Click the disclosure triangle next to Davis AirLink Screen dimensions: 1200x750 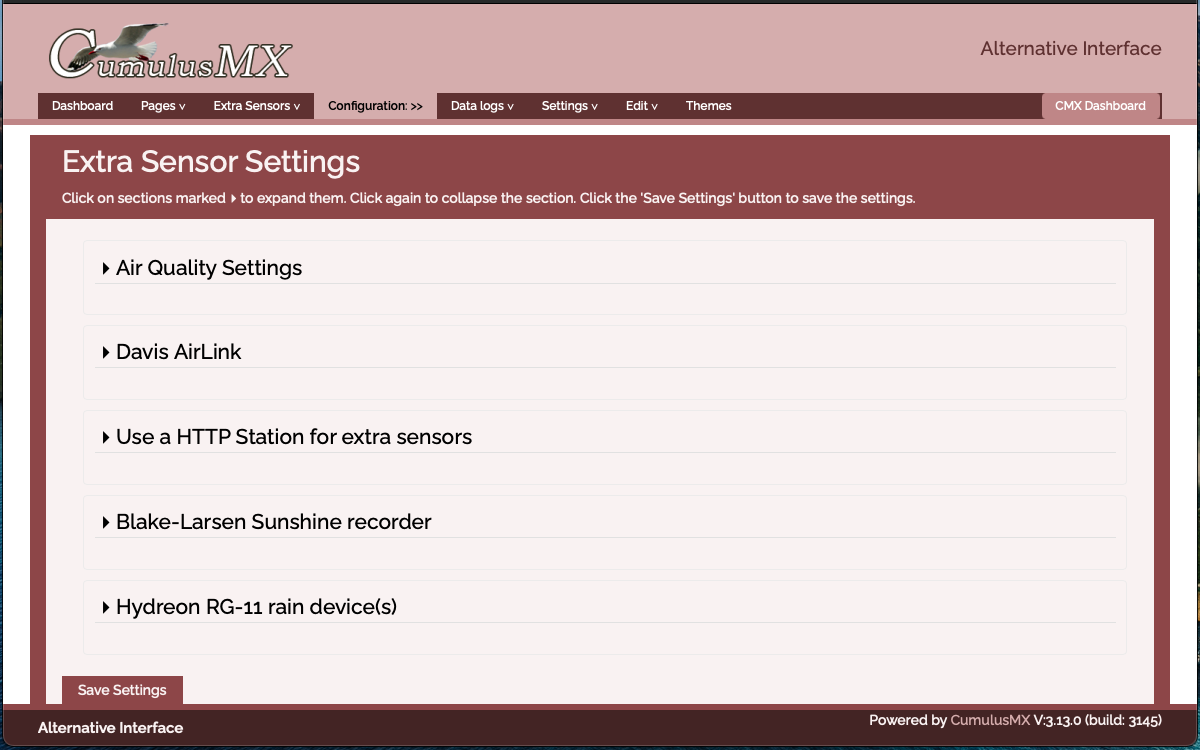pyautogui.click(x=106, y=352)
